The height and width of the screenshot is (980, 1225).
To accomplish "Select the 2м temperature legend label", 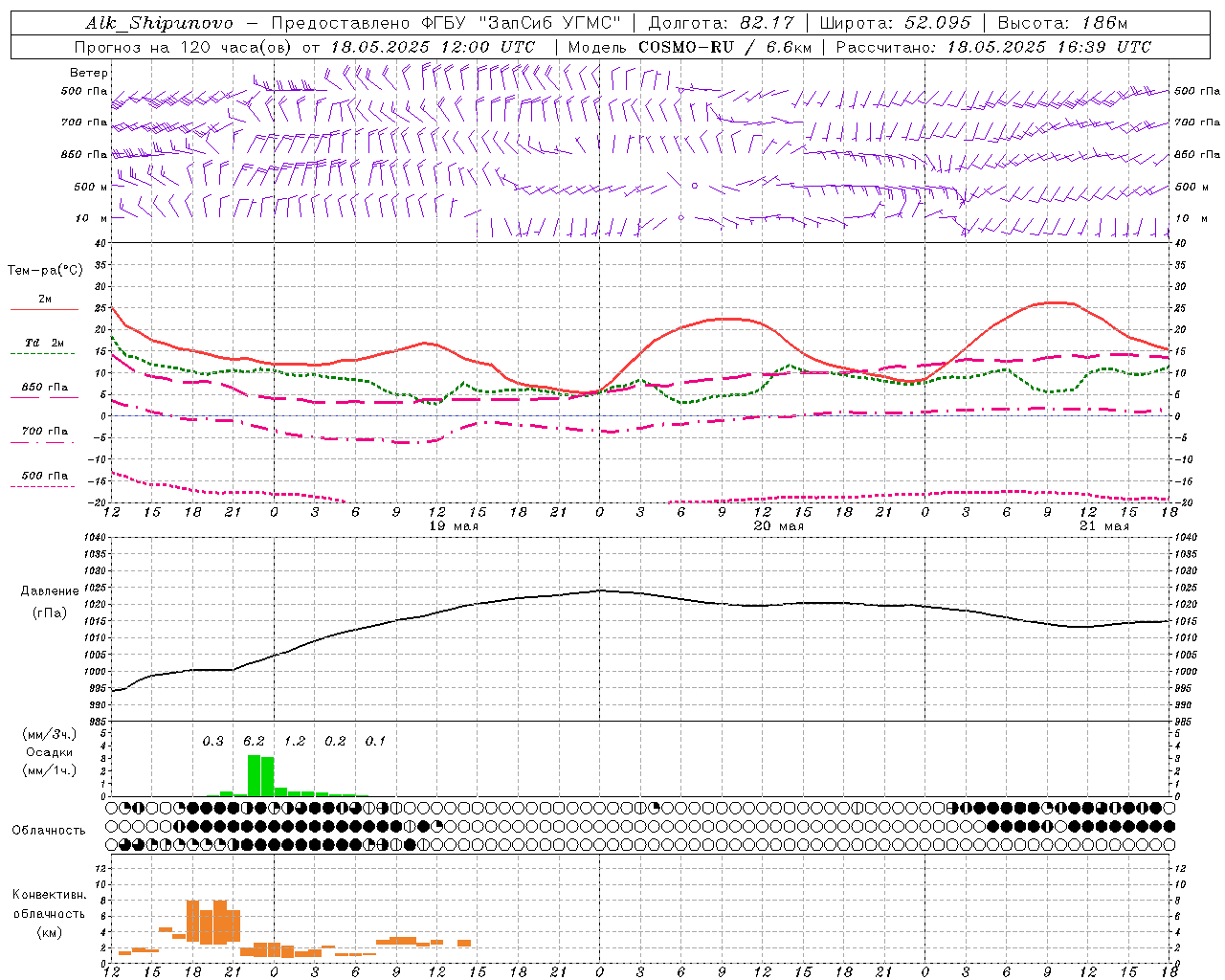I will point(45,299).
